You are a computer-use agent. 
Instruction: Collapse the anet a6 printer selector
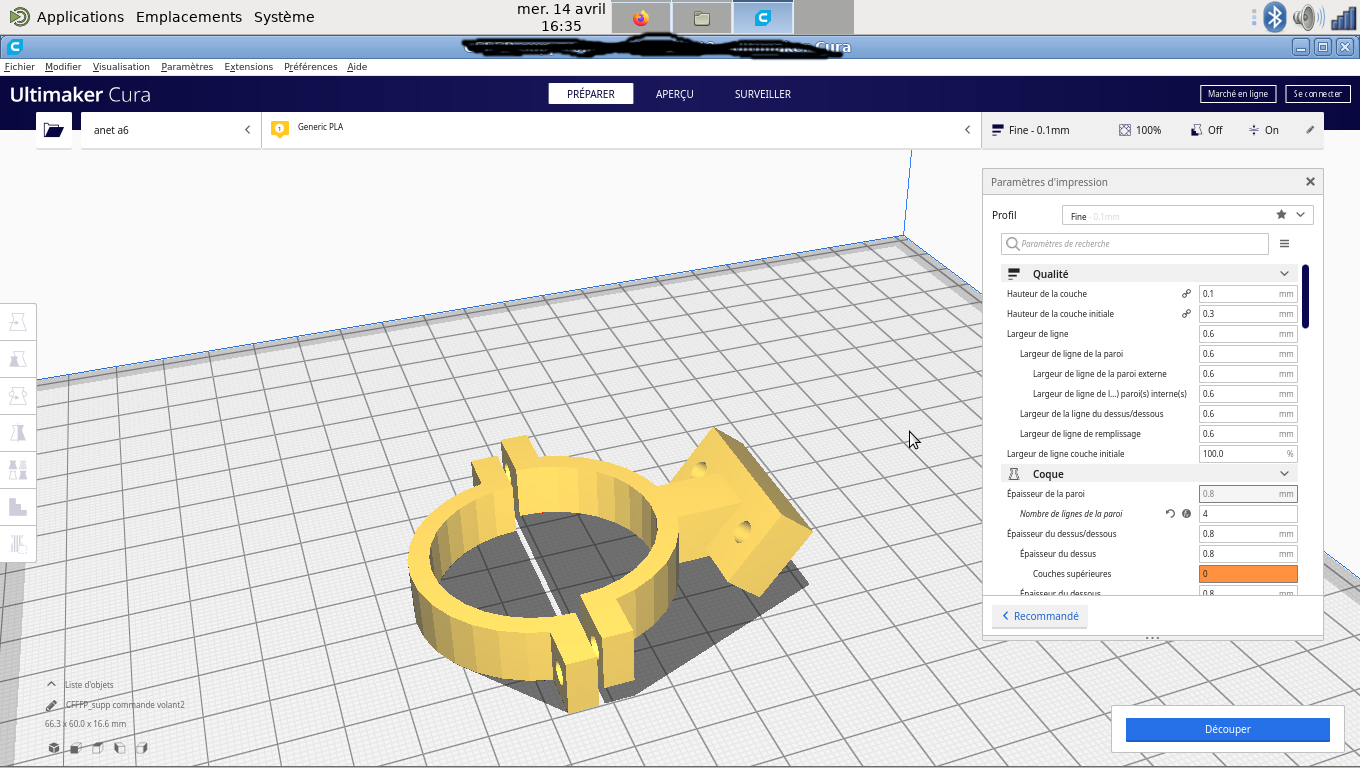248,130
